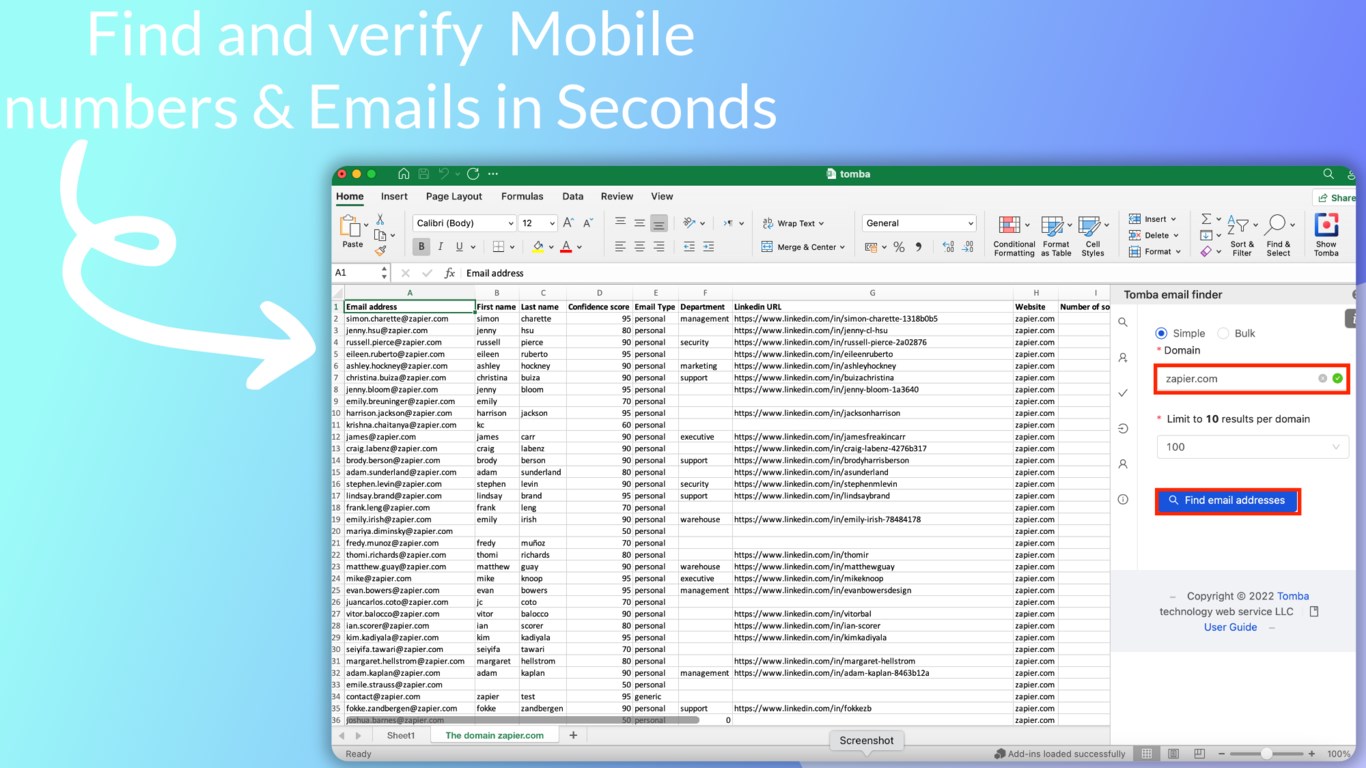Apply Comma Style format
Screen dimensions: 1366x768
point(919,247)
